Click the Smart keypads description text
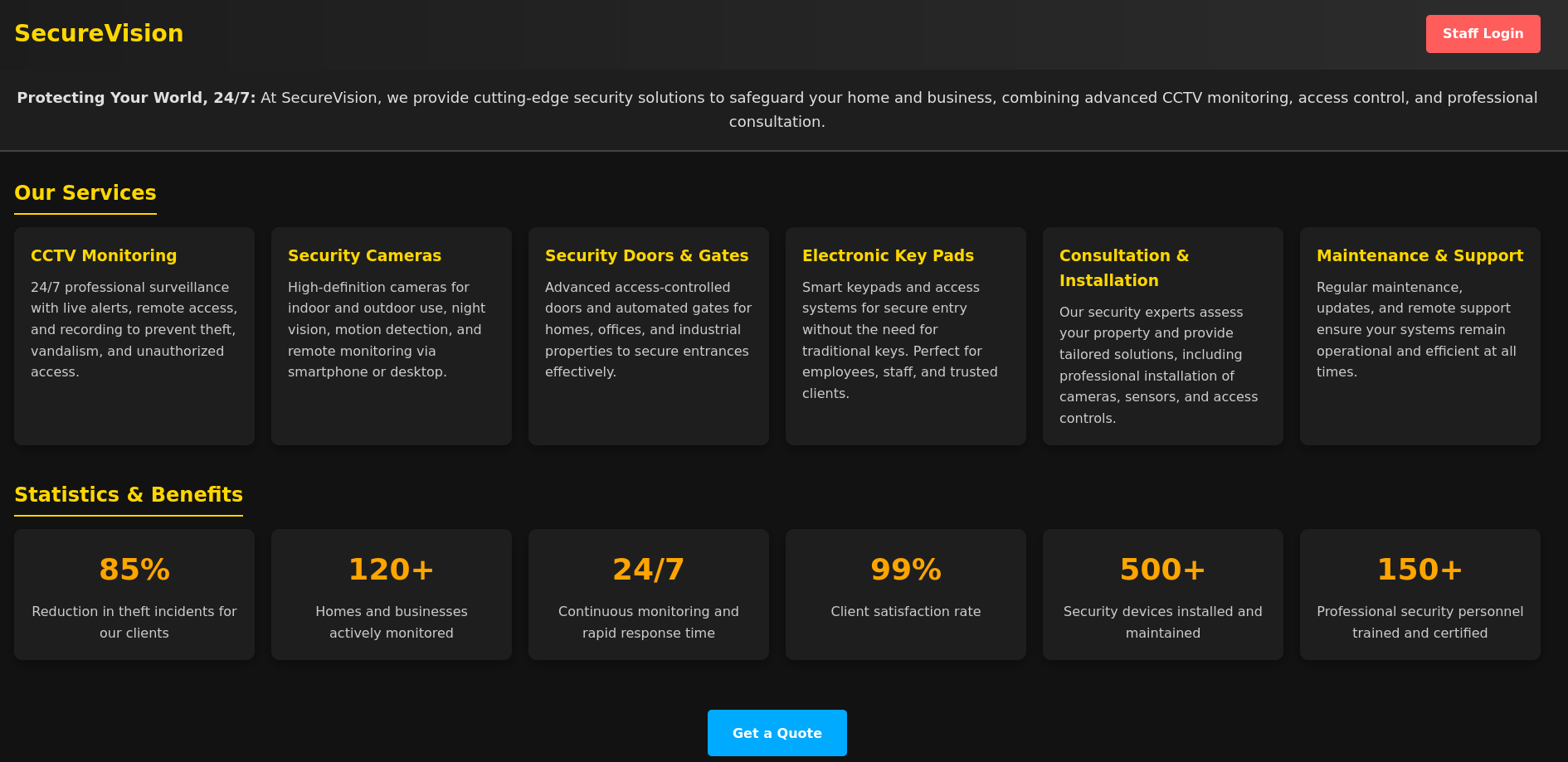 900,340
